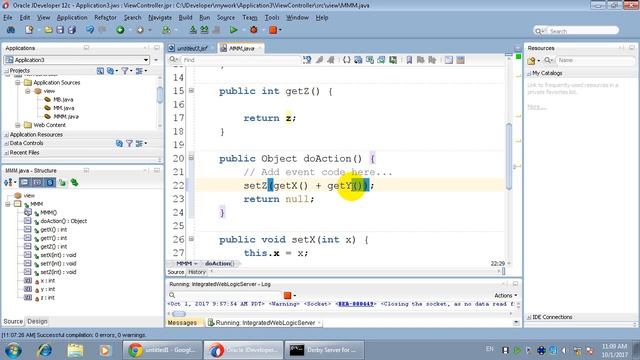
Task: Click the Refresh icon in Data Controls header
Action: [x=119, y=143]
